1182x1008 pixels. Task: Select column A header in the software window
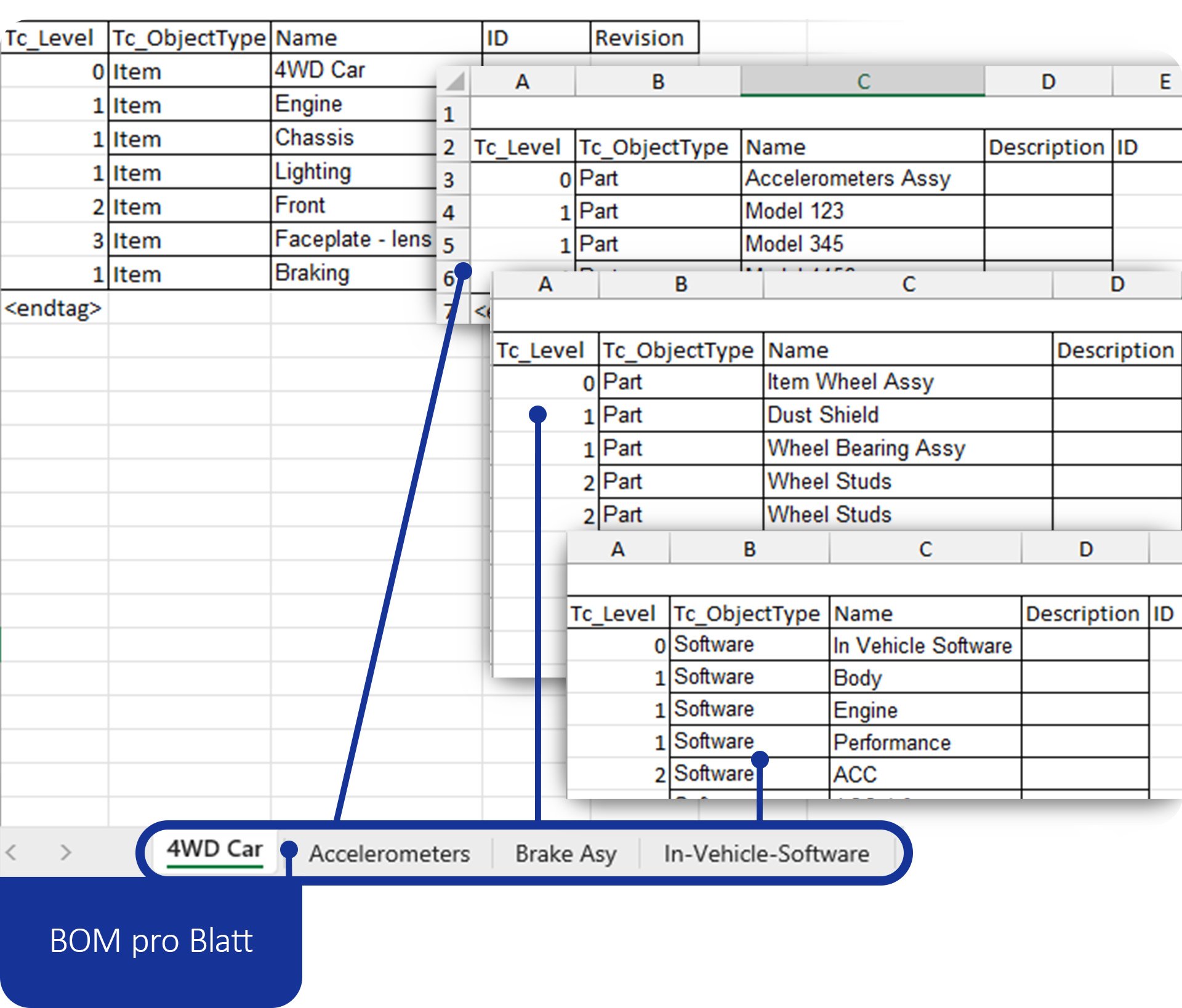[x=617, y=548]
